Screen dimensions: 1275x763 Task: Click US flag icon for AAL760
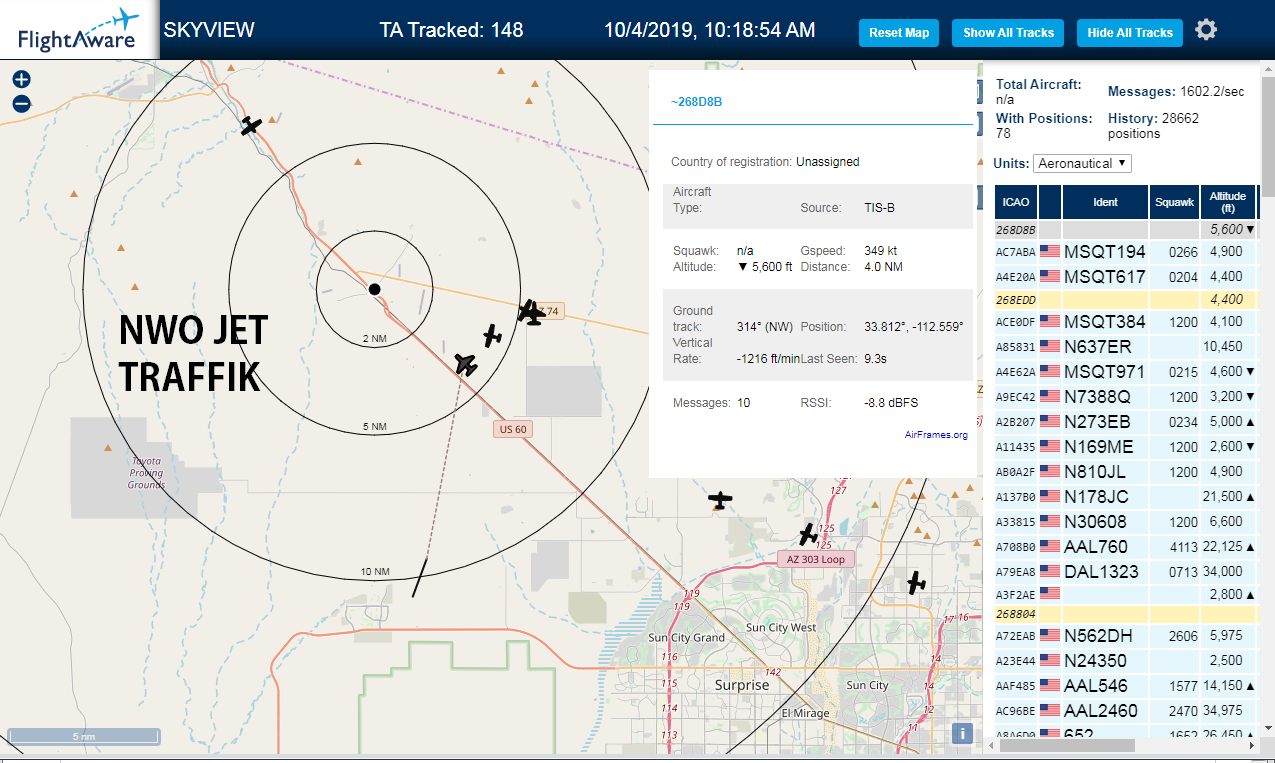click(x=1049, y=546)
